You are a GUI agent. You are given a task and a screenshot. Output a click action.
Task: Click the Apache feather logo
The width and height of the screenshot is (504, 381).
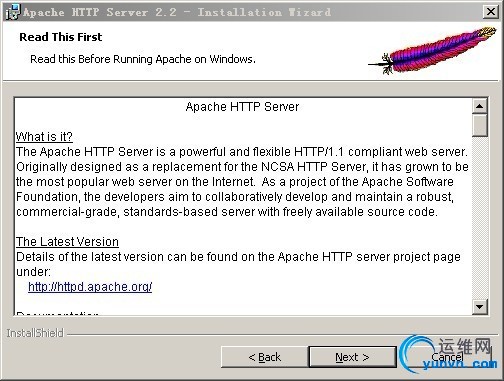pyautogui.click(x=432, y=50)
